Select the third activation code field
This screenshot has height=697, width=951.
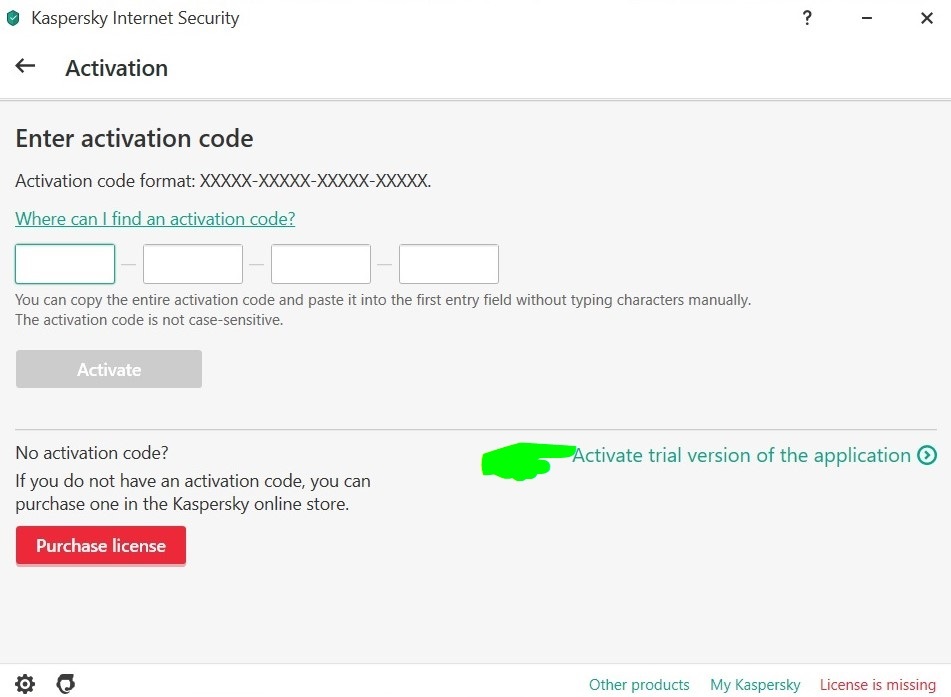point(321,264)
